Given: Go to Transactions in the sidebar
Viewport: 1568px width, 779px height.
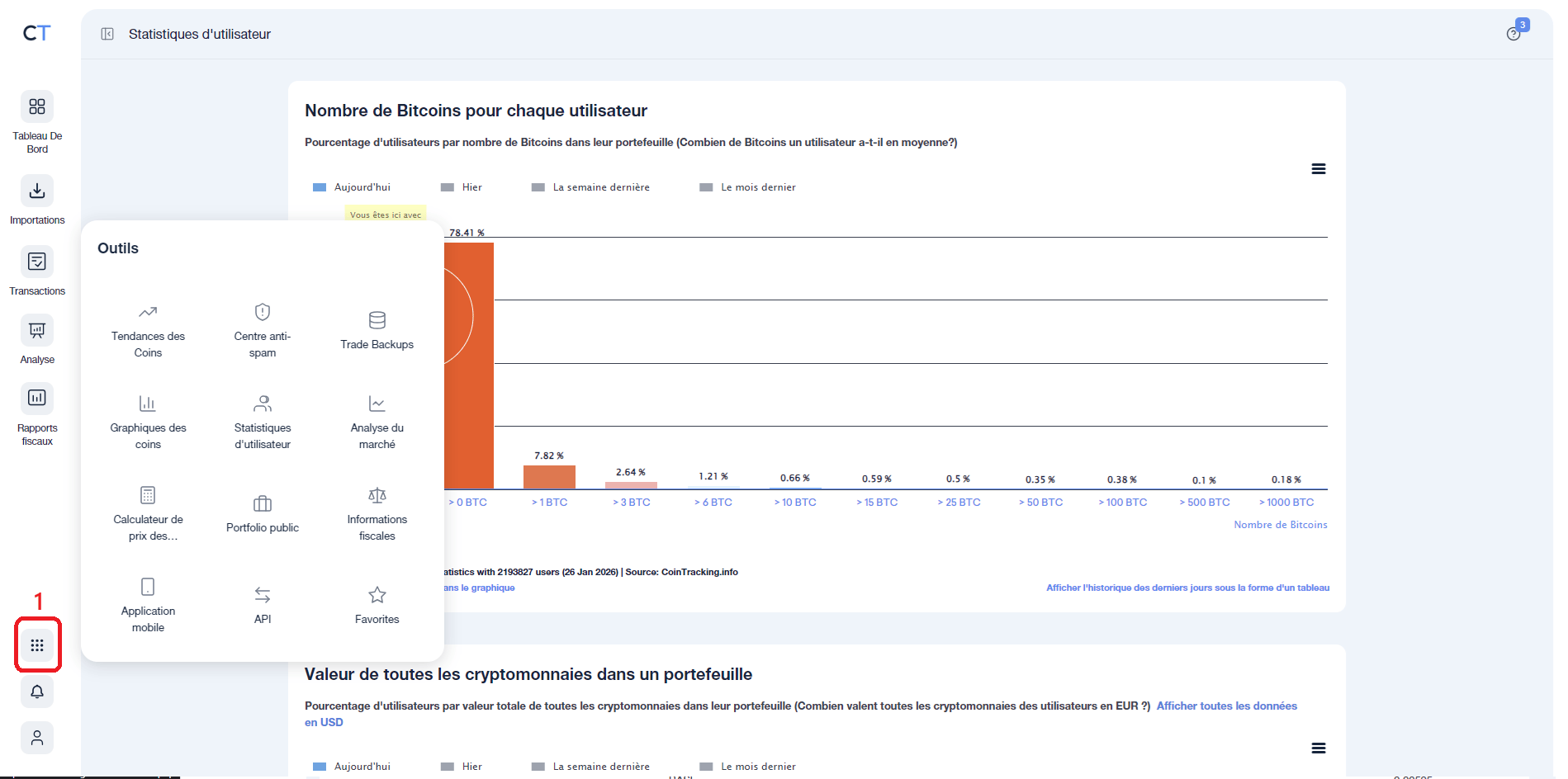Looking at the screenshot, I should click(x=37, y=262).
